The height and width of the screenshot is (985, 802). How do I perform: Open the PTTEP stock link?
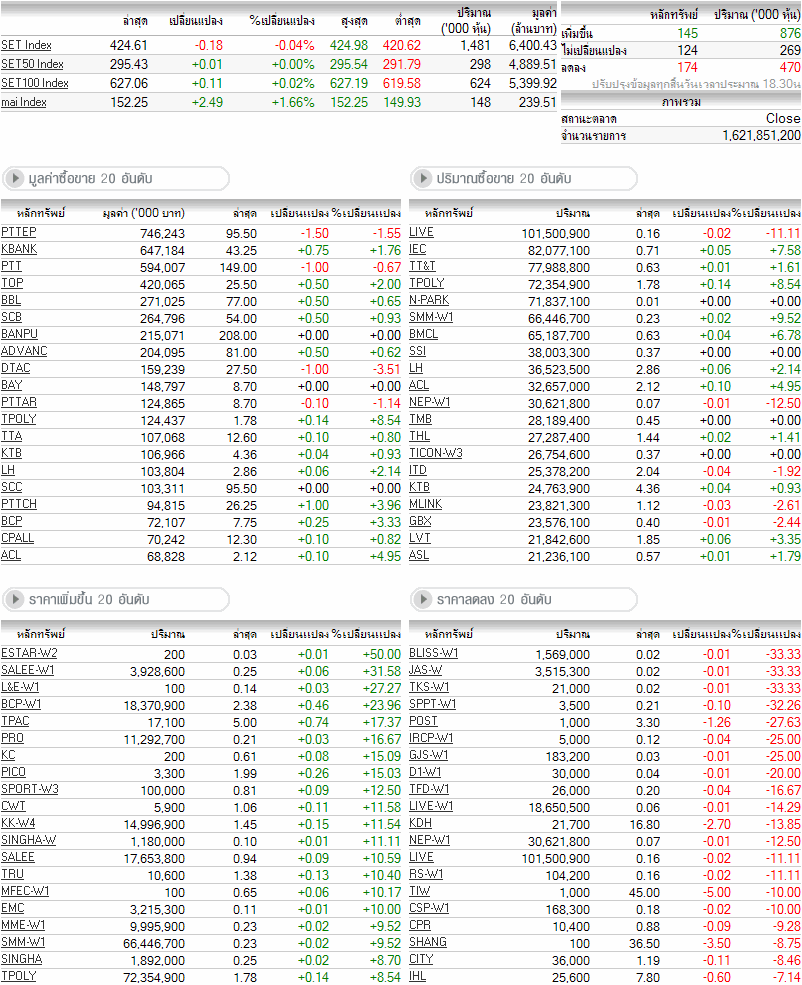[19, 232]
